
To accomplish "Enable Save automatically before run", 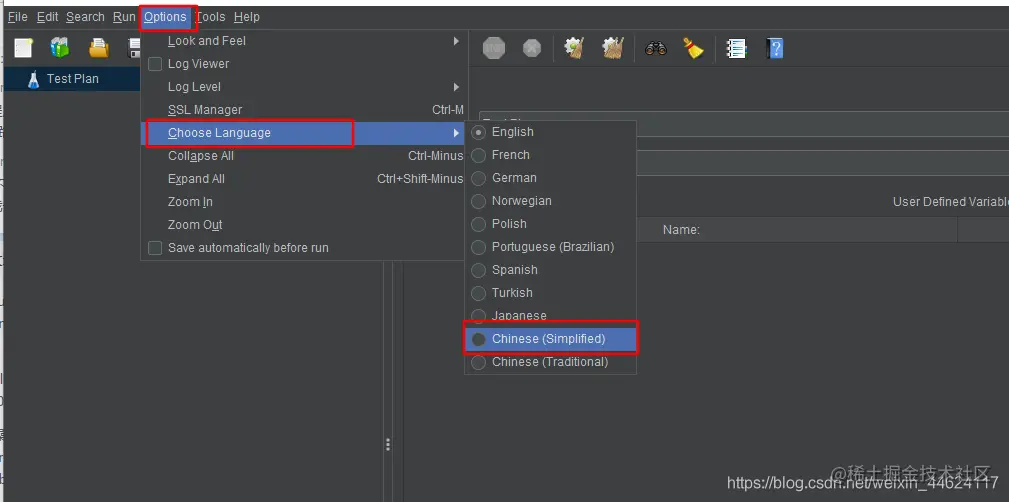I will coord(155,248).
